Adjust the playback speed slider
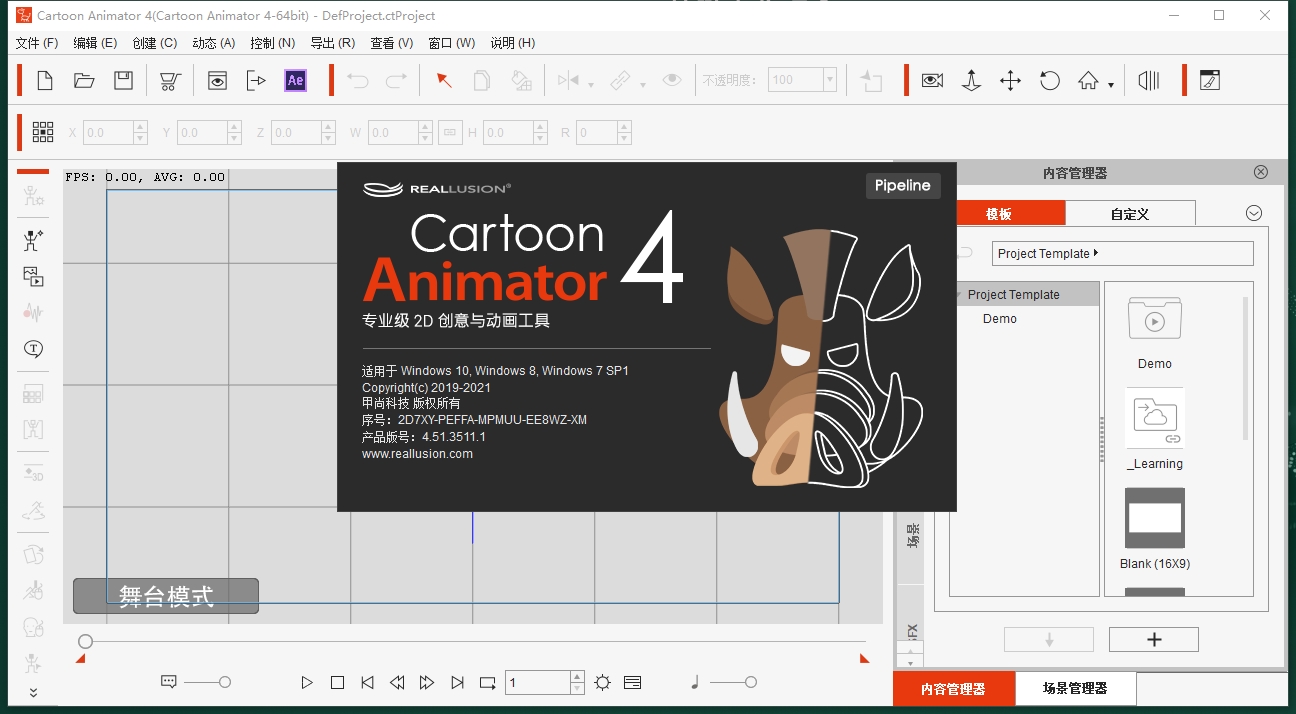This screenshot has width=1296, height=714. (x=225, y=682)
